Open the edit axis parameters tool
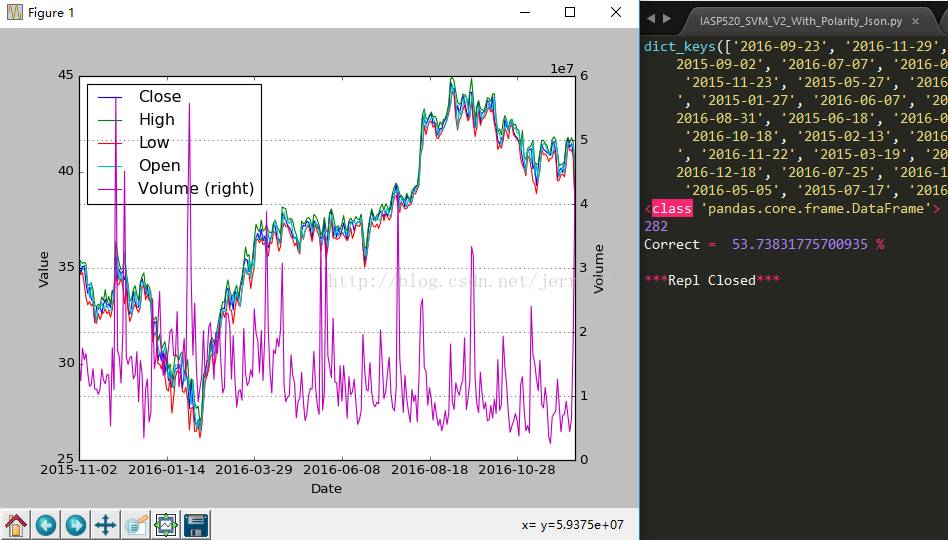The width and height of the screenshot is (948, 540). (x=136, y=524)
